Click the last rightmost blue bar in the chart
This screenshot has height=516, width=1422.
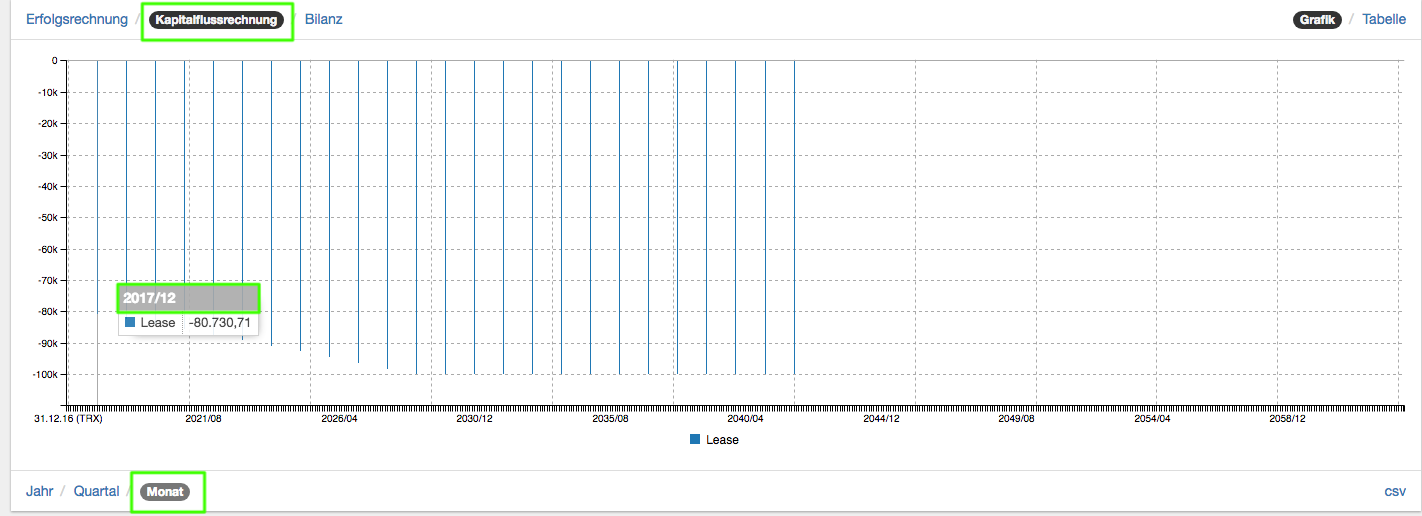click(794, 220)
